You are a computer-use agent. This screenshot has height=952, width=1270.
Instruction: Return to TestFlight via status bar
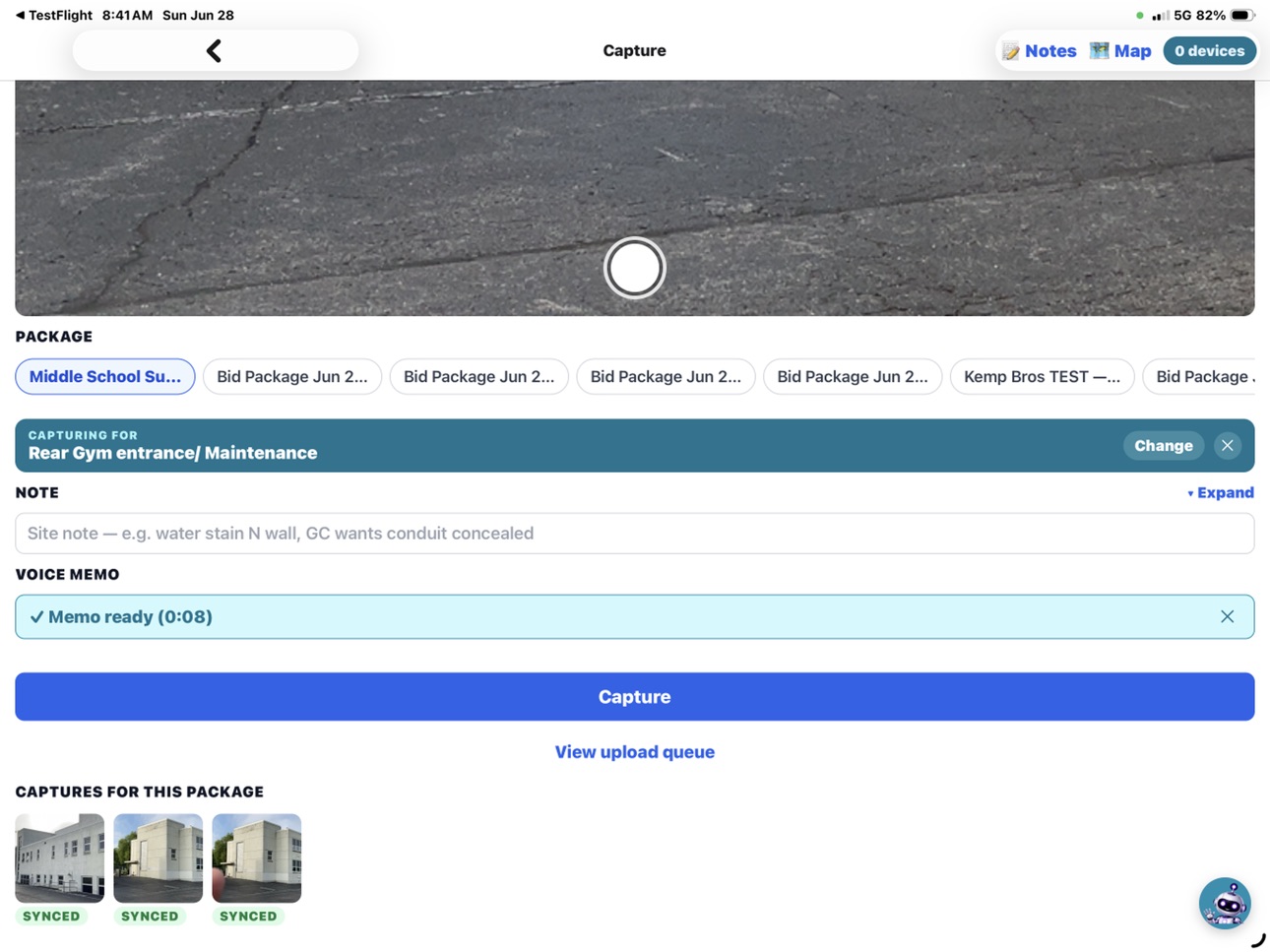(53, 15)
